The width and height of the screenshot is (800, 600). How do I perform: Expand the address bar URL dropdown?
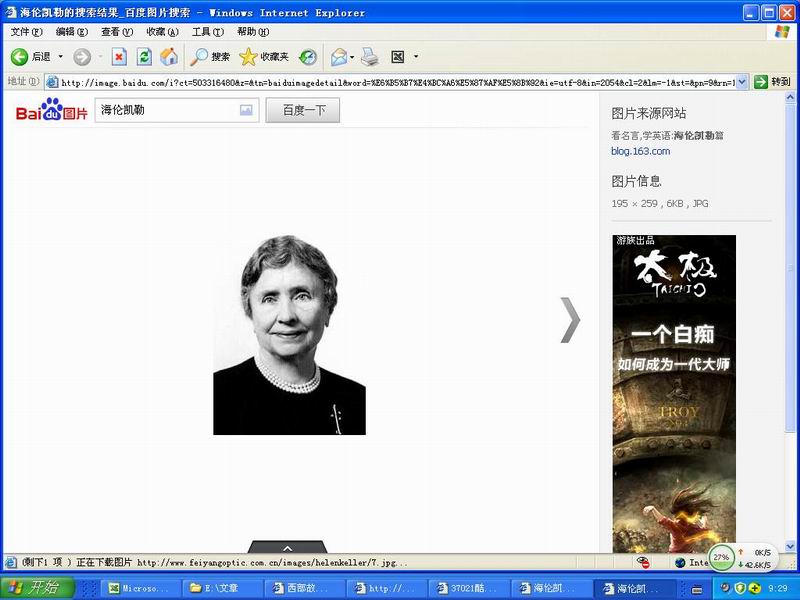[741, 82]
